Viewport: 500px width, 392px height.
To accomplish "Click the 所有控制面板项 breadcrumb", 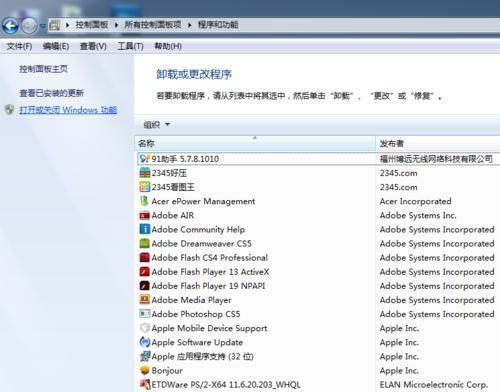I will coord(153,25).
